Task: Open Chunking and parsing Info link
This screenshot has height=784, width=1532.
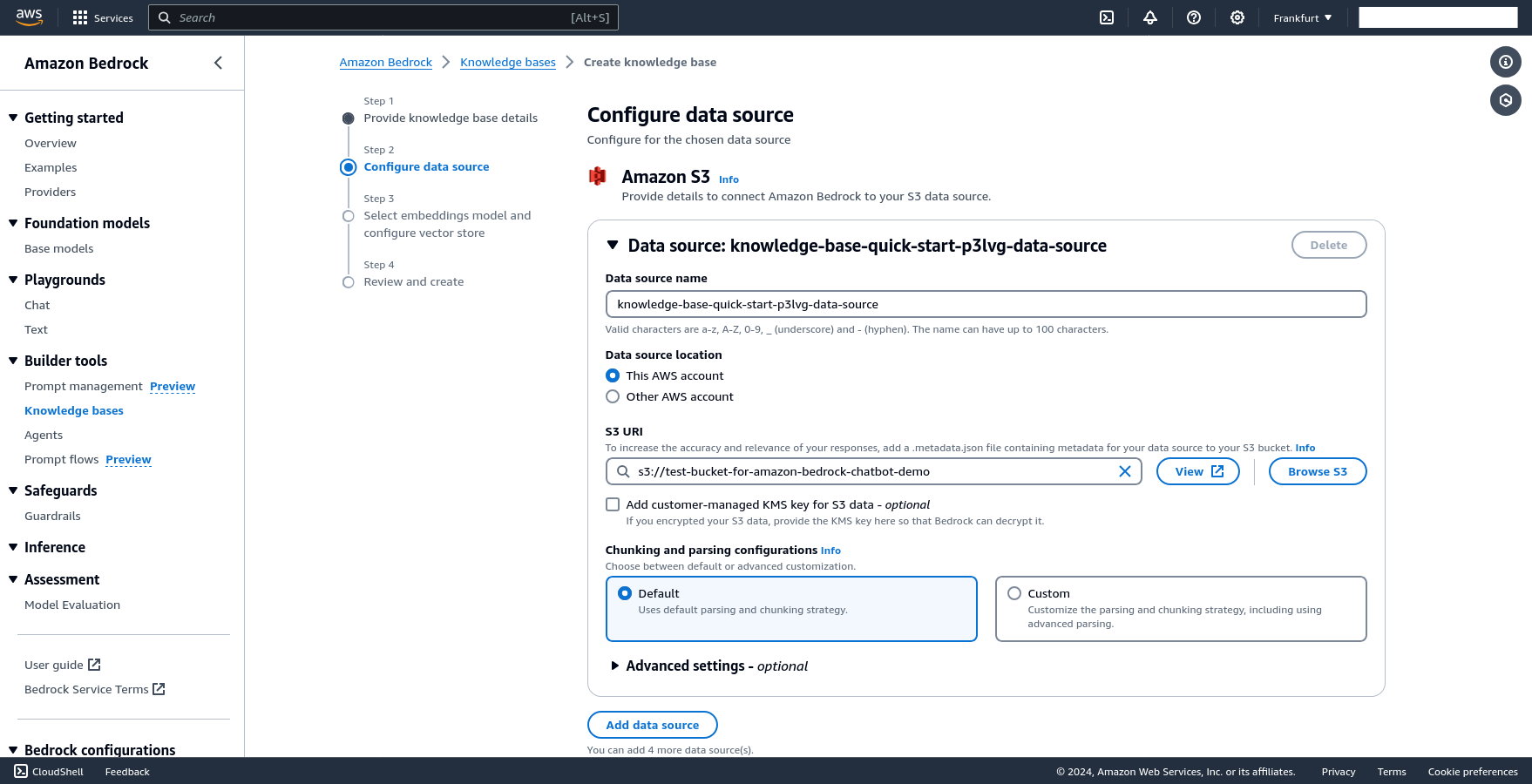Action: (830, 551)
